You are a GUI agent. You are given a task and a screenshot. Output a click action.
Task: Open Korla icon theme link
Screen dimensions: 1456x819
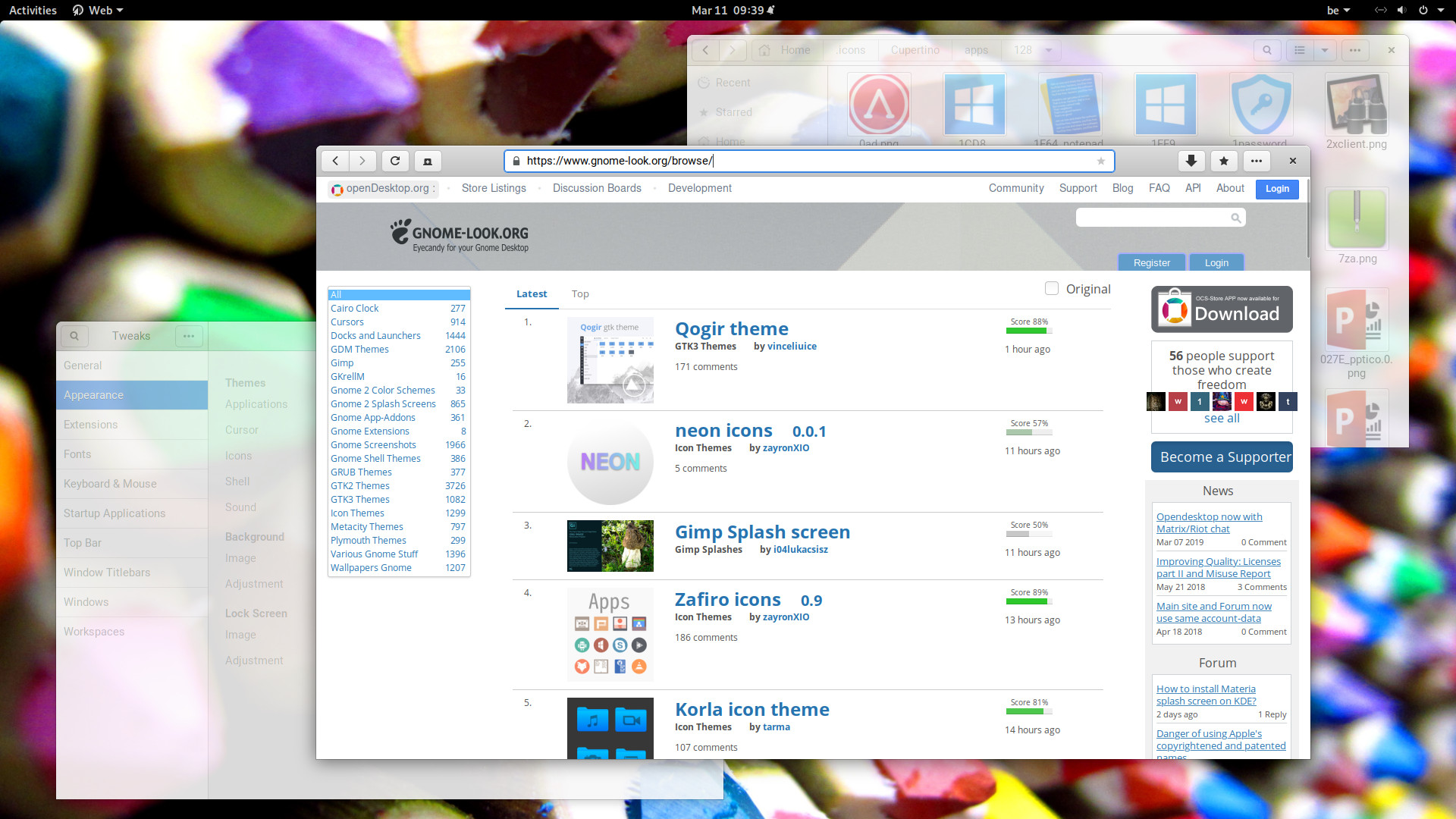point(752,709)
